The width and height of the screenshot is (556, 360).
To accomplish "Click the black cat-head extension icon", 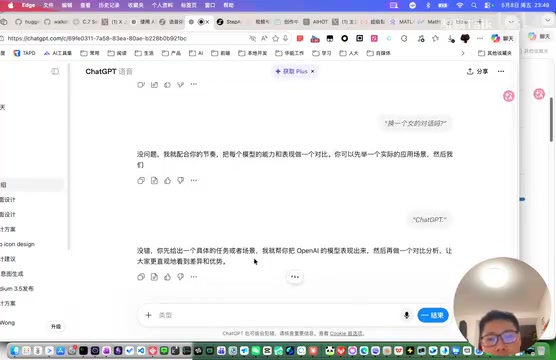I will (465, 38).
